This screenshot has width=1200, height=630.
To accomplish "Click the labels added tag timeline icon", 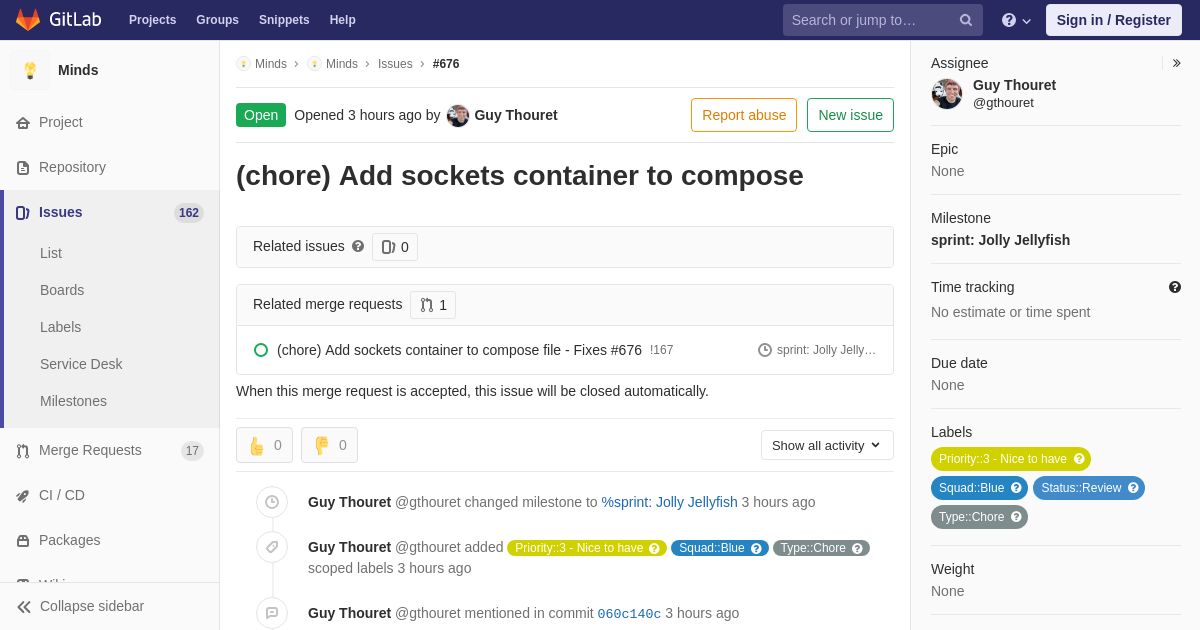I will click(x=272, y=547).
